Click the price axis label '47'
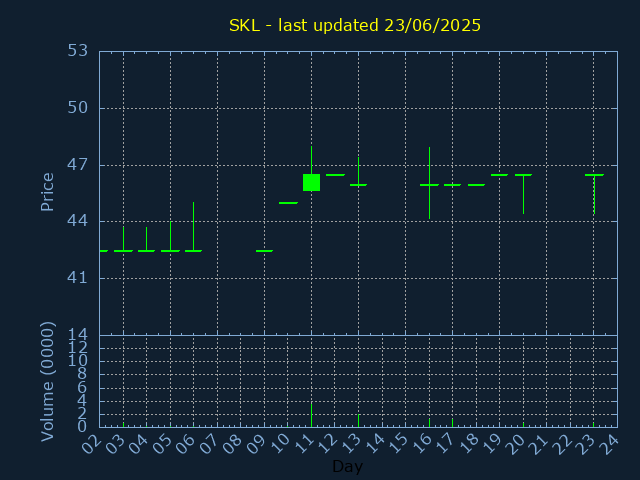The height and width of the screenshot is (480, 640). click(78, 165)
